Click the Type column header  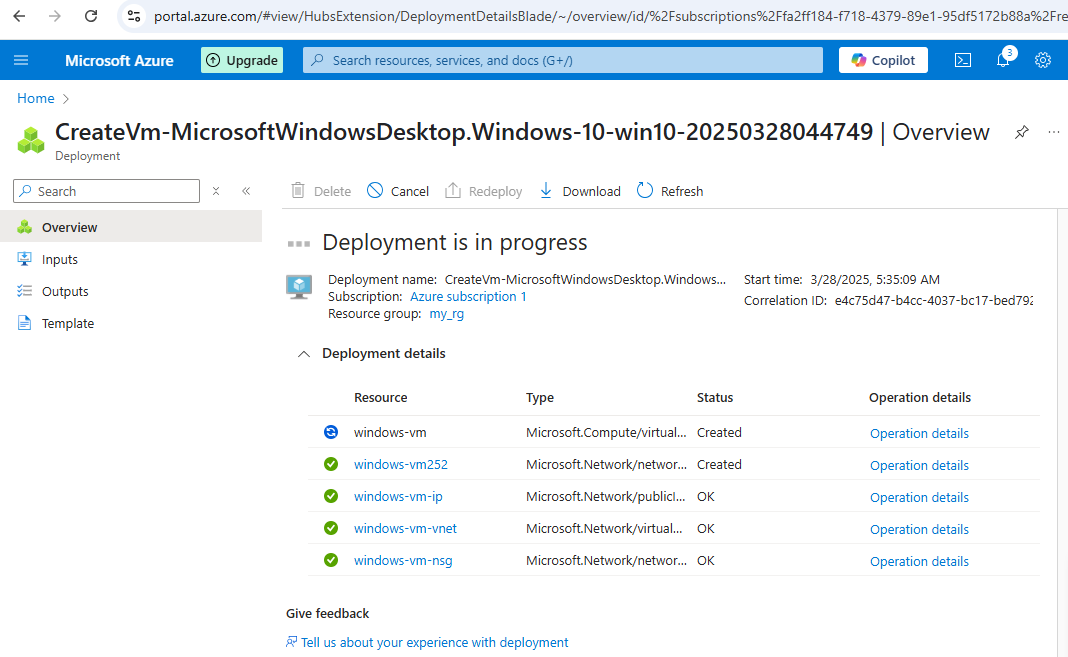pyautogui.click(x=539, y=398)
